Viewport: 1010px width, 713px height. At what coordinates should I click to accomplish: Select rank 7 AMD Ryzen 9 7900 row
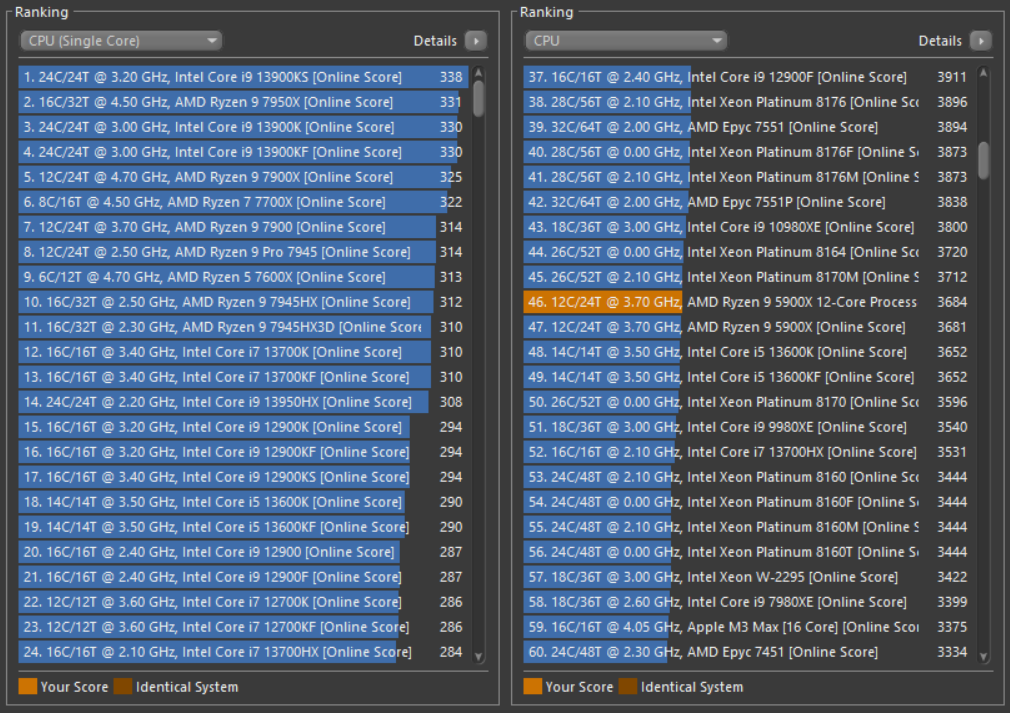(243, 227)
